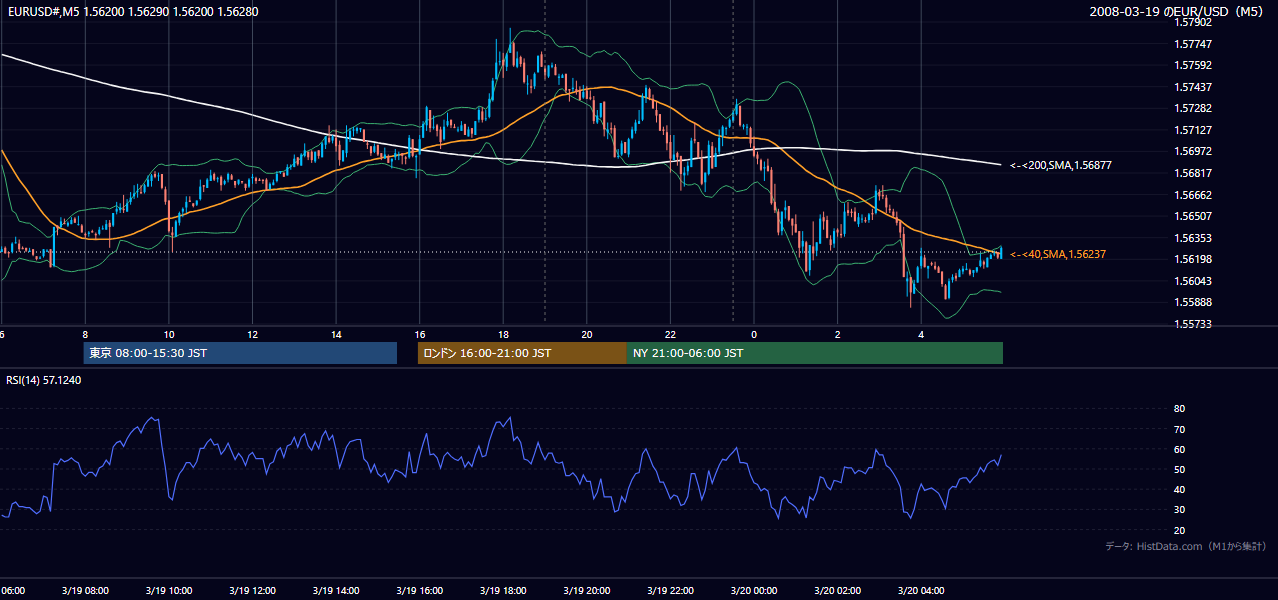Click hour label 14 under the price chart

tap(336, 335)
